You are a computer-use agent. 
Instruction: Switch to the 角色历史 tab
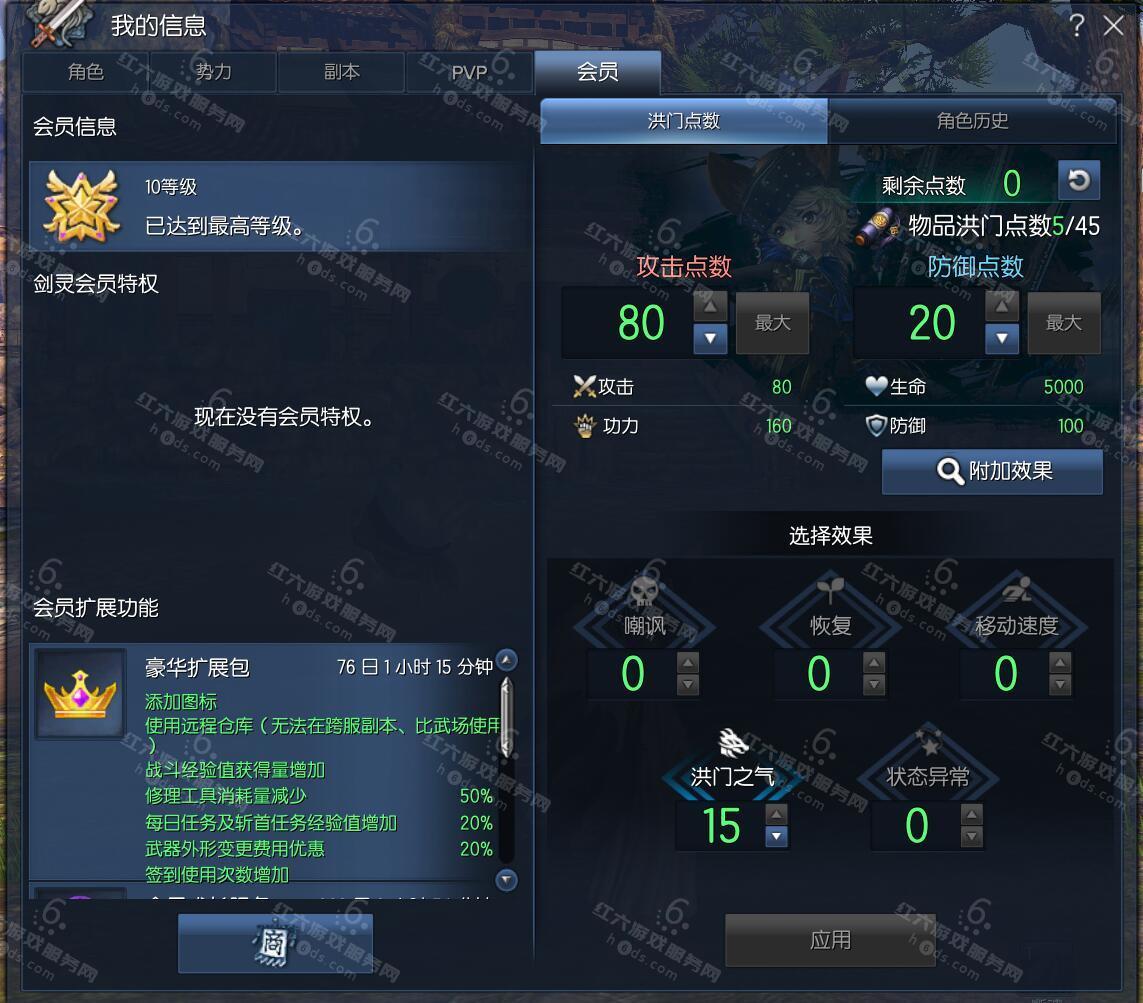pyautogui.click(x=972, y=120)
